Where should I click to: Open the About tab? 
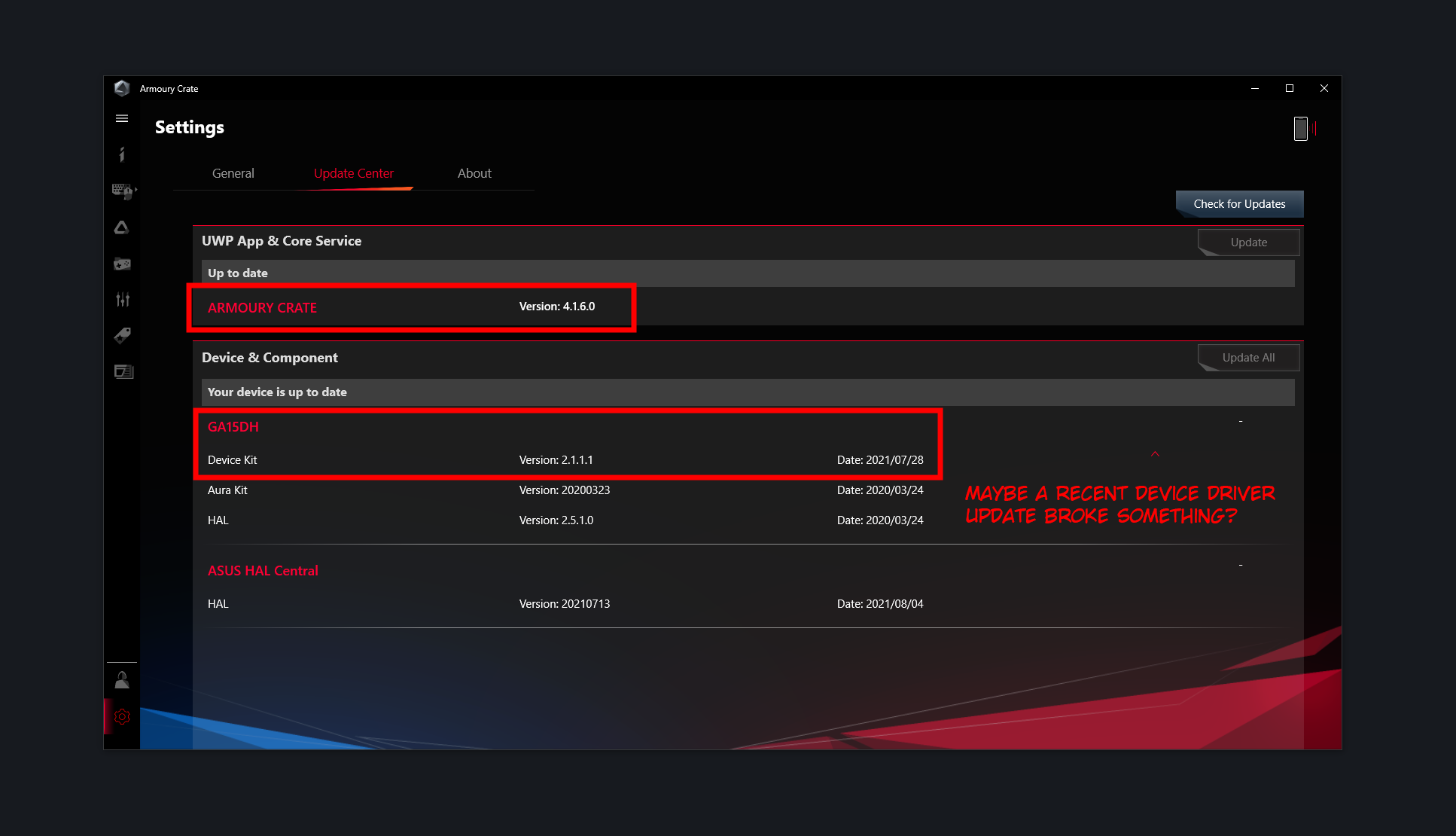[474, 173]
